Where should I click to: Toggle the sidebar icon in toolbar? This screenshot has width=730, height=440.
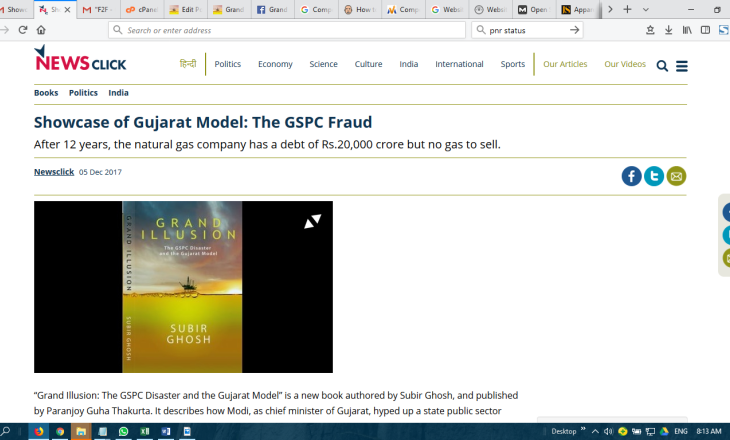pyautogui.click(x=705, y=30)
